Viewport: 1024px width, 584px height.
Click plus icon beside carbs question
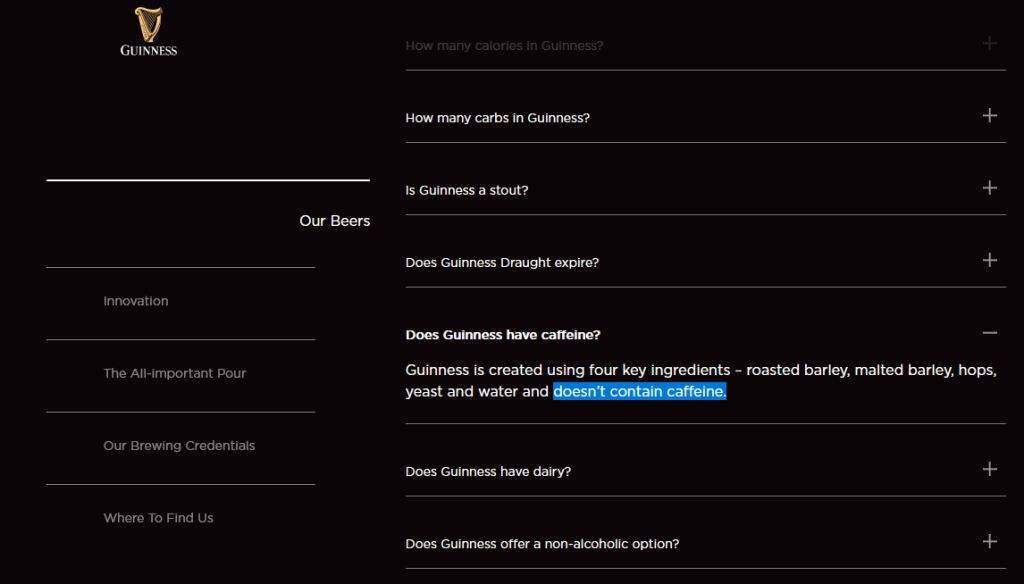pos(989,116)
